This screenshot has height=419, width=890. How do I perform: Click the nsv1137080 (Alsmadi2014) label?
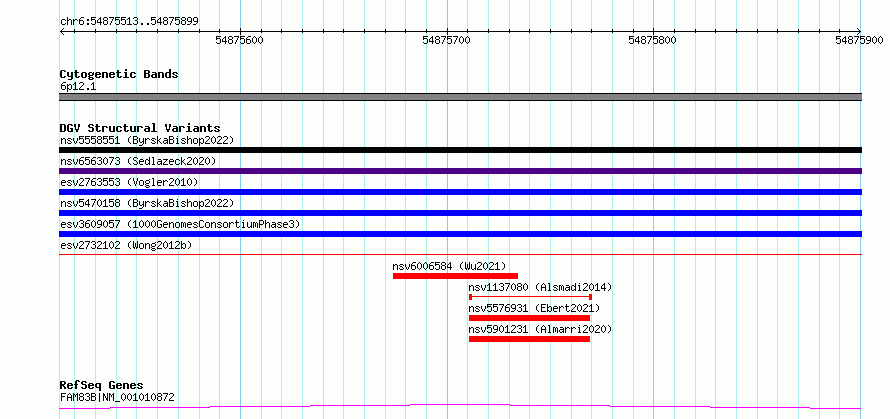pyautogui.click(x=540, y=287)
